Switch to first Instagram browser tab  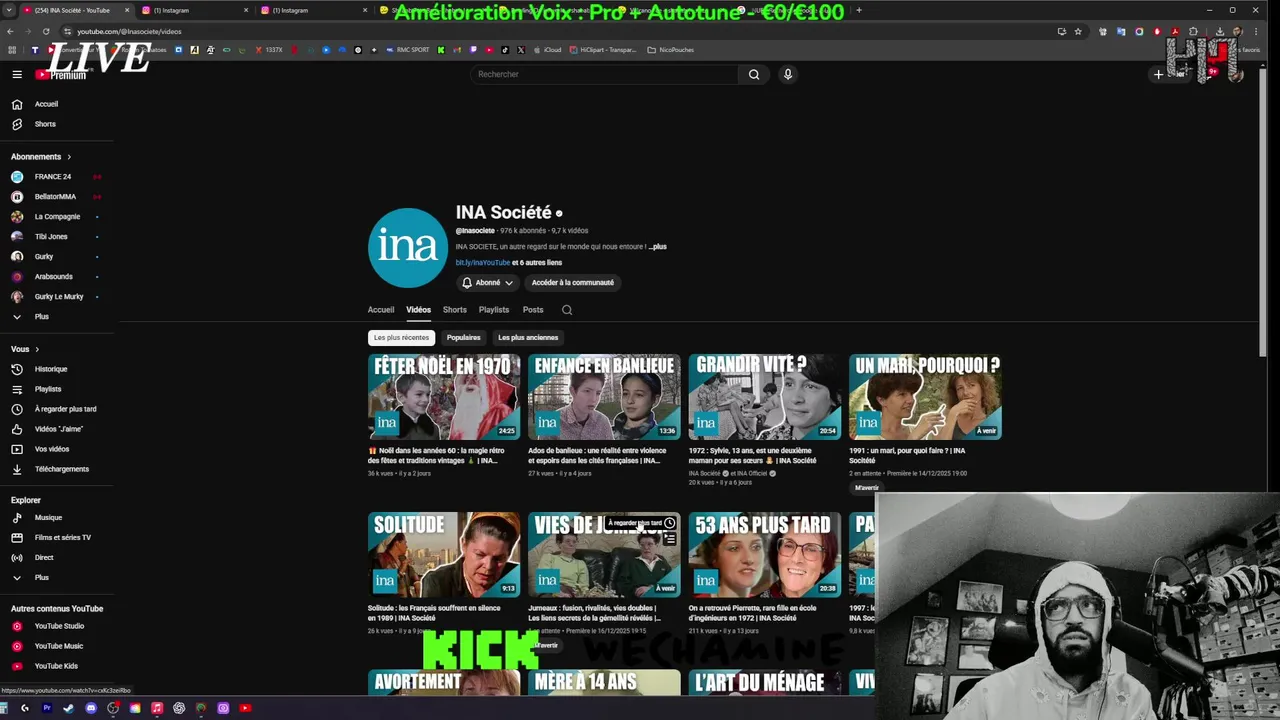(195, 10)
